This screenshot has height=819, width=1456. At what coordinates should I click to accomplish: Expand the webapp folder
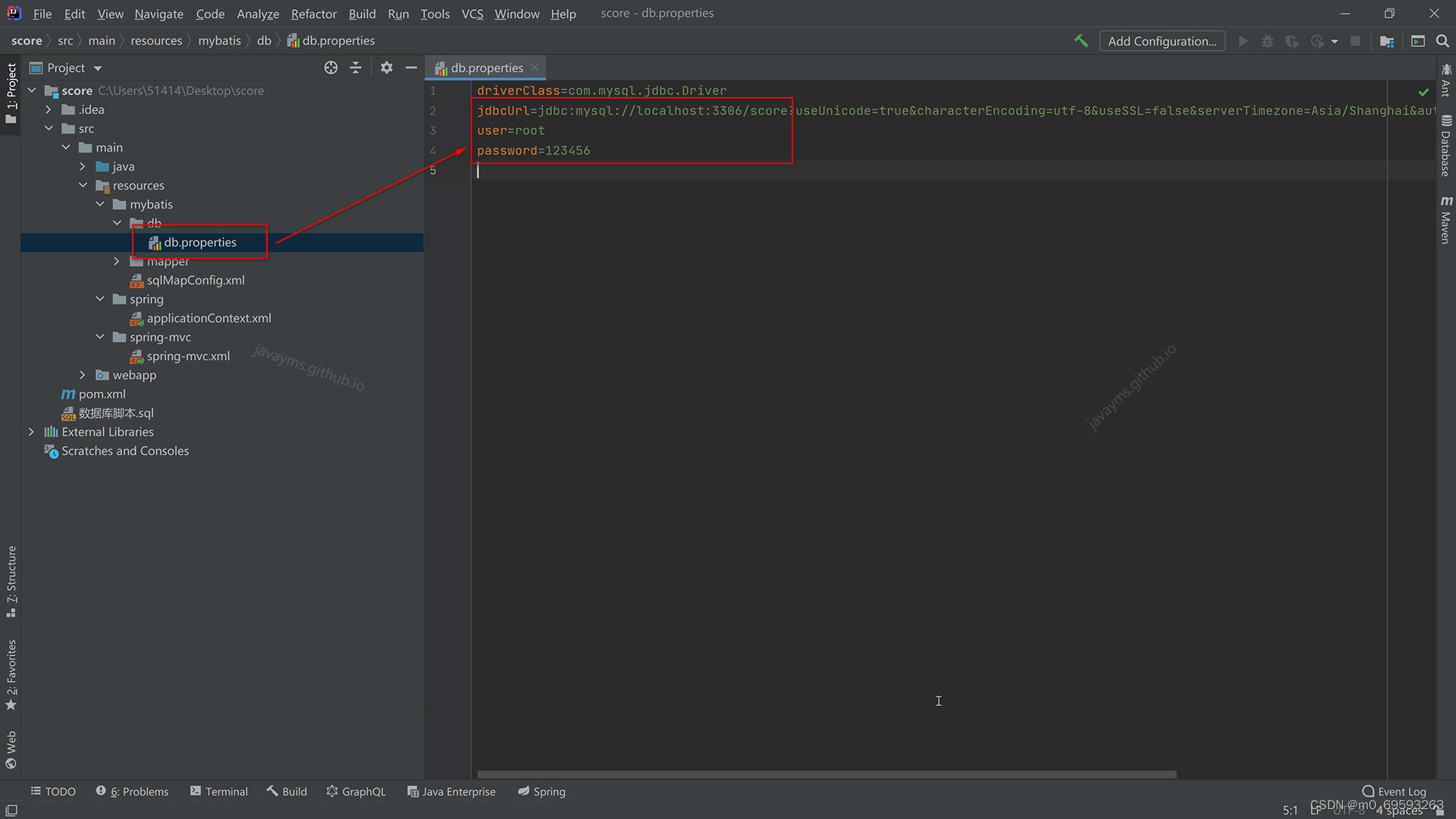(x=83, y=375)
